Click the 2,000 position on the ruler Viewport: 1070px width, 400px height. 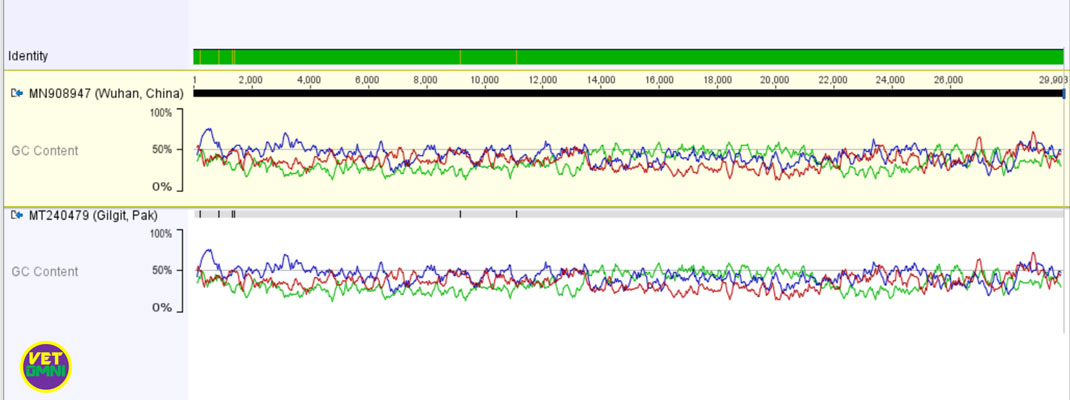click(250, 79)
